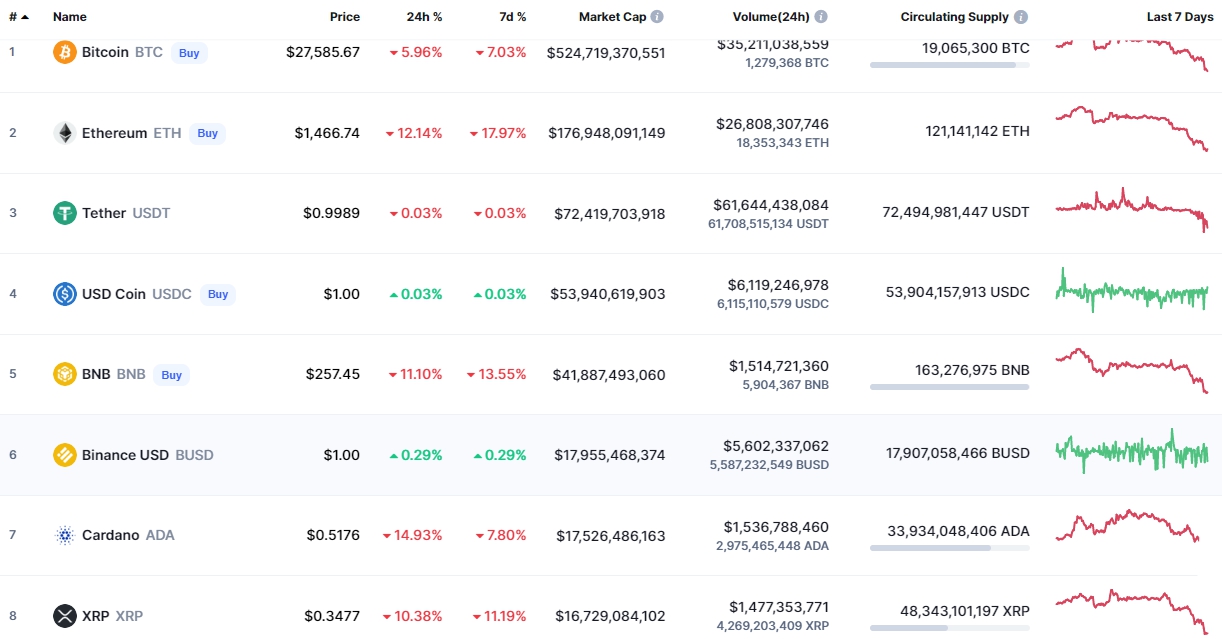Image resolution: width=1222 pixels, height=639 pixels.
Task: Click Bitcoin price $27,585.67
Action: click(x=321, y=52)
